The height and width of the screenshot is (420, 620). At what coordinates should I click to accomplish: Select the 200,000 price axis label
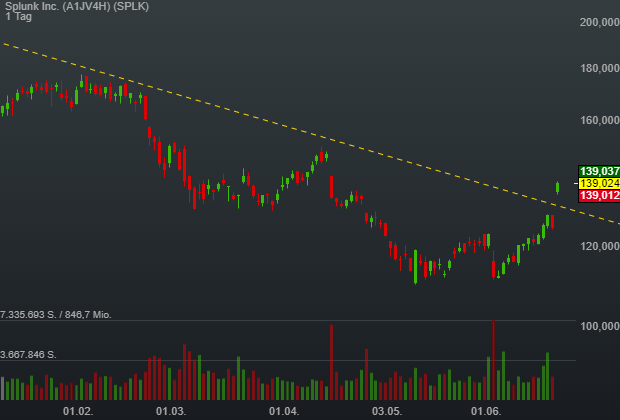599,23
